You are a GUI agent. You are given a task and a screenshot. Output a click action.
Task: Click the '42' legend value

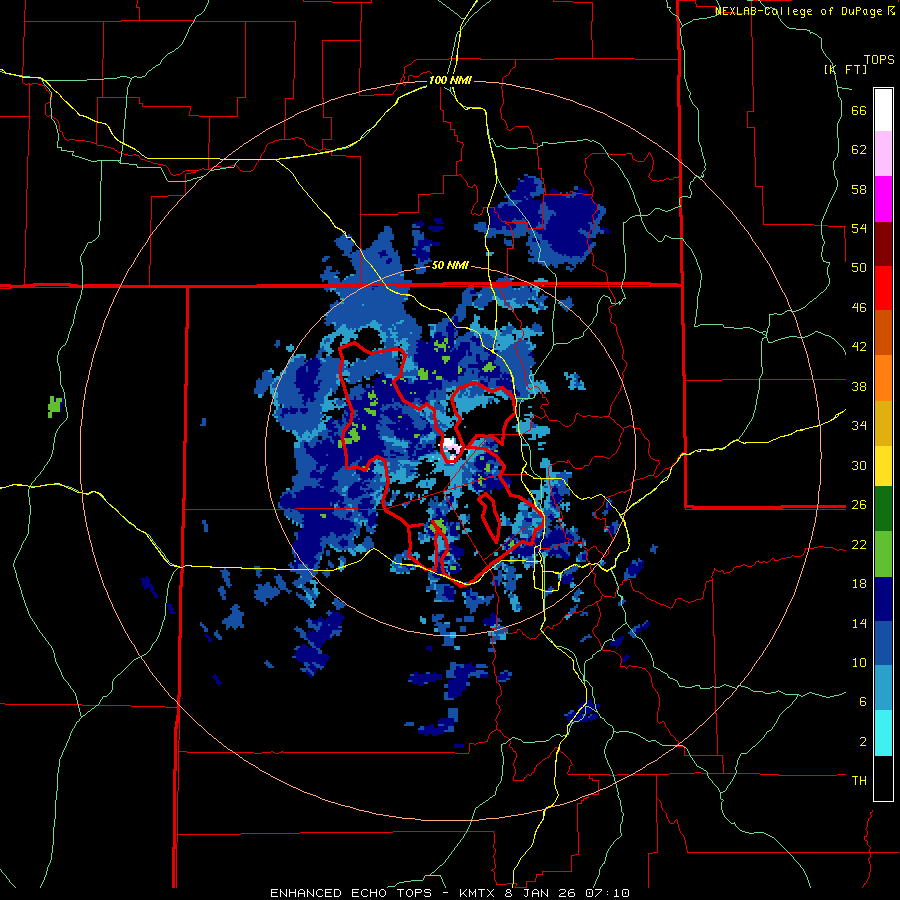tap(859, 347)
